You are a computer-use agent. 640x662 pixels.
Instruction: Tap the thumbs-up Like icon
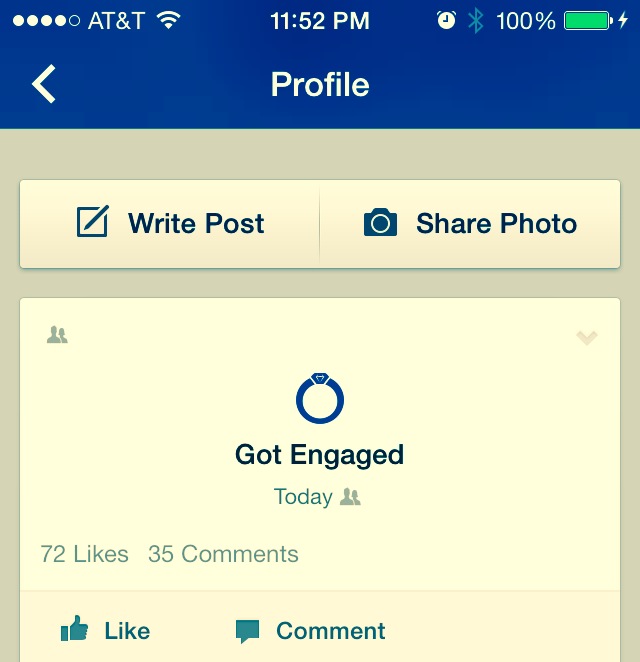click(75, 630)
